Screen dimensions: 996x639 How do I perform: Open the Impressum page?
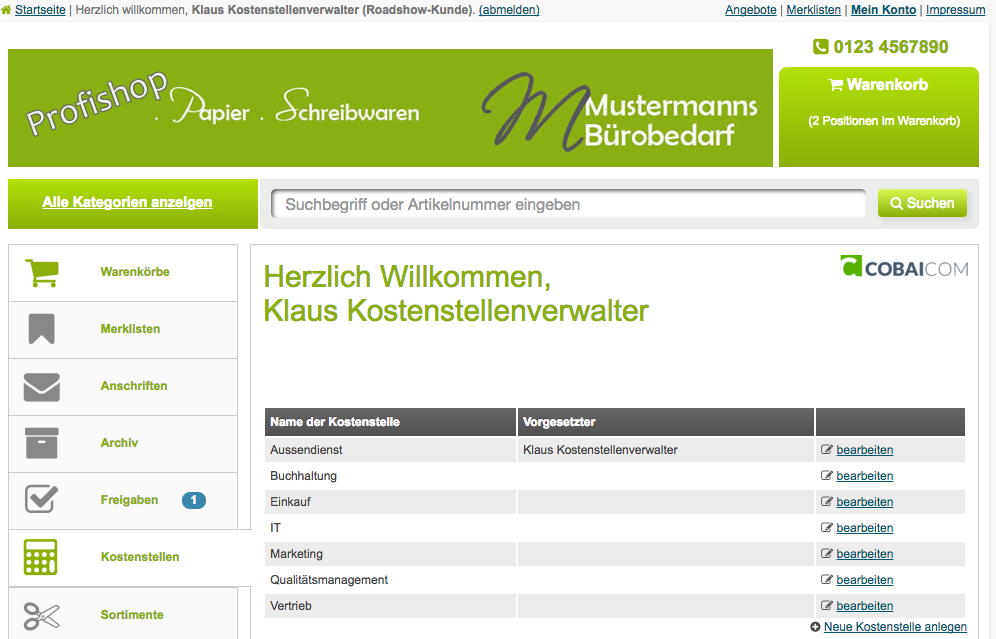tap(955, 10)
